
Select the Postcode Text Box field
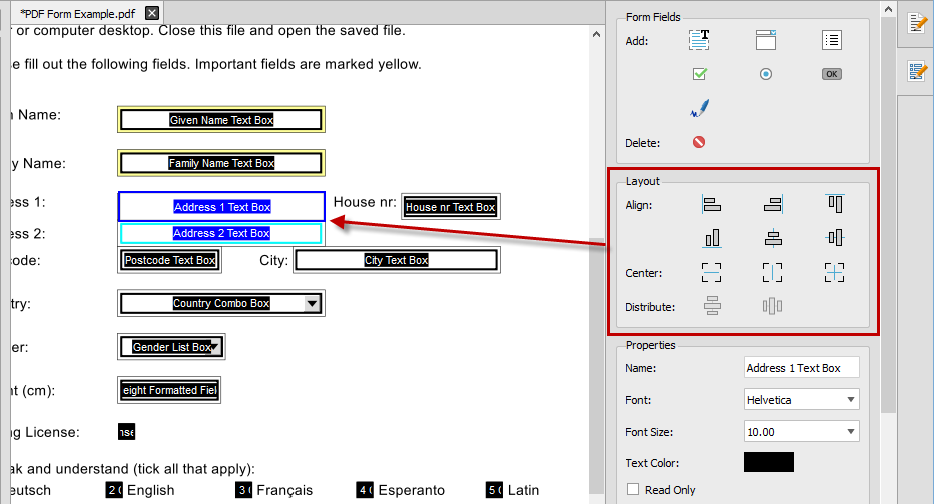170,260
